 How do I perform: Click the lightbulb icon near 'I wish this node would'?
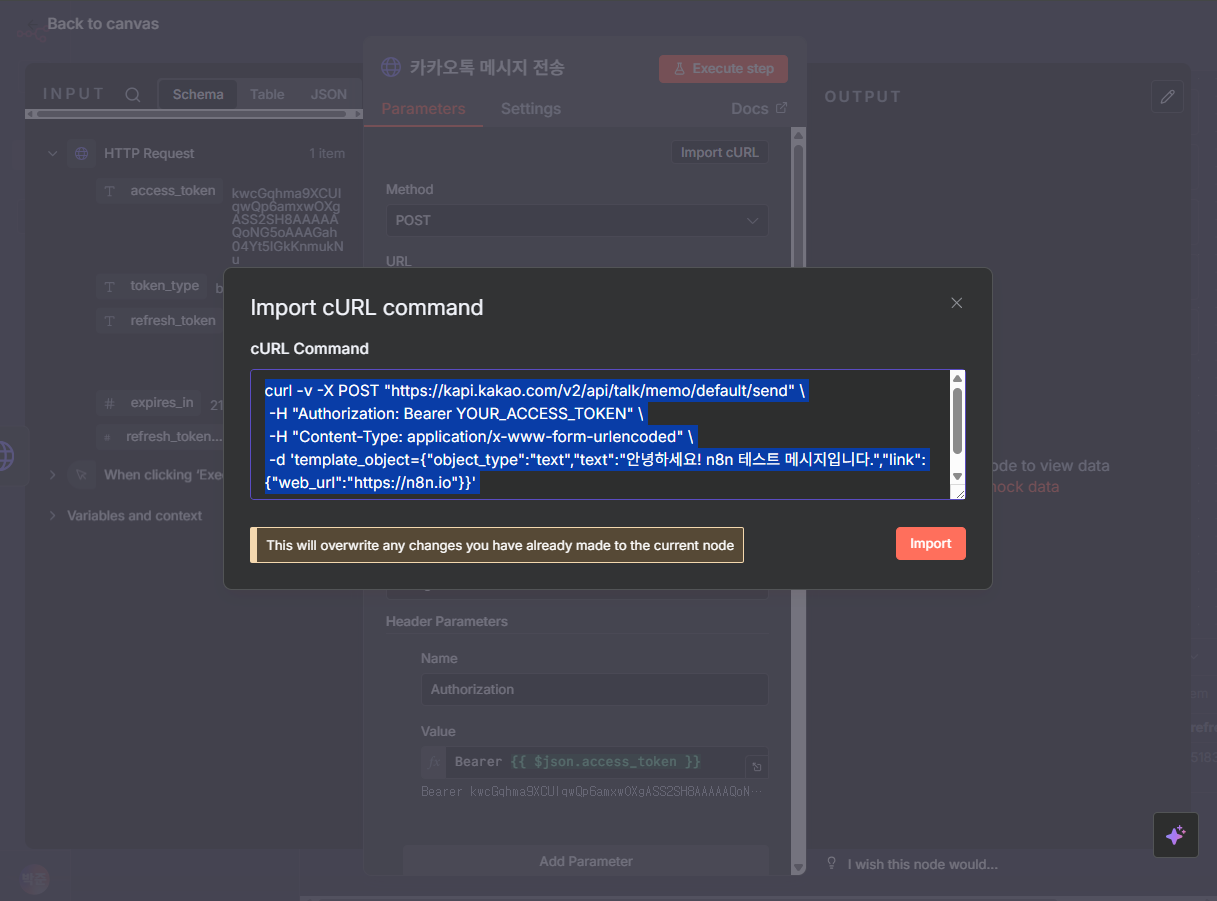(831, 864)
